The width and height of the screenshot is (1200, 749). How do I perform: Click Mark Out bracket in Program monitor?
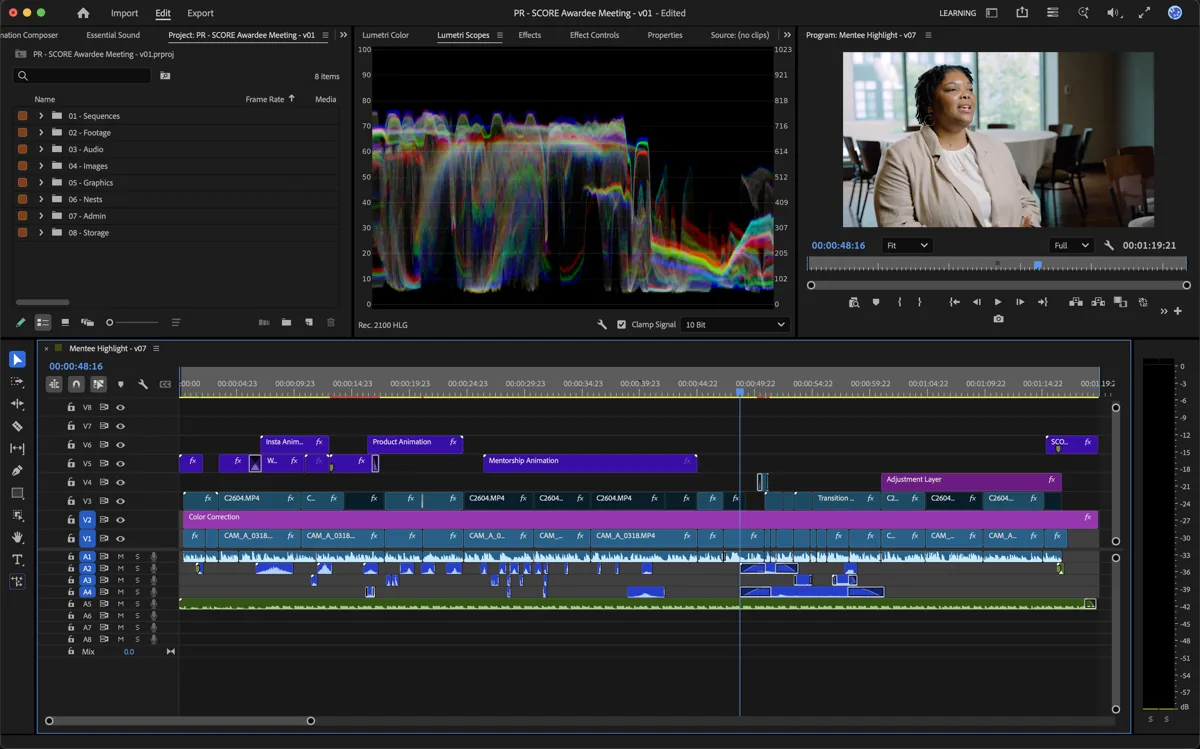(919, 302)
